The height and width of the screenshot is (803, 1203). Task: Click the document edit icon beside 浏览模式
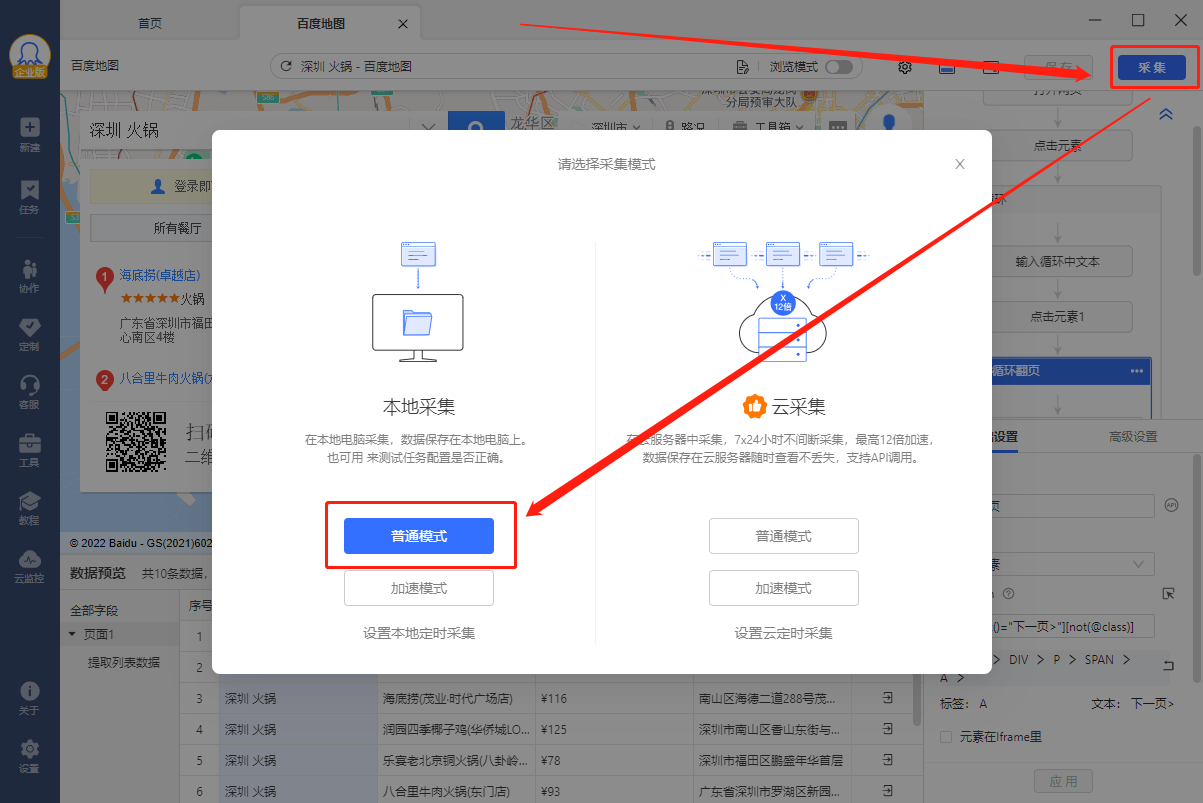[742, 67]
